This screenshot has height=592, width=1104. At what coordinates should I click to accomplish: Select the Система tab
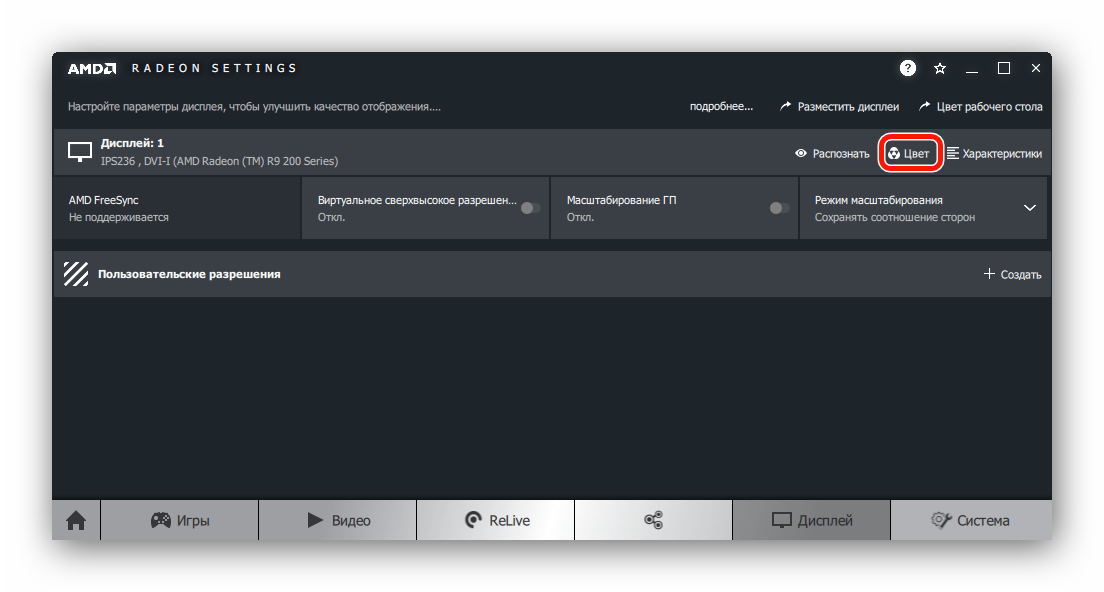(970, 520)
